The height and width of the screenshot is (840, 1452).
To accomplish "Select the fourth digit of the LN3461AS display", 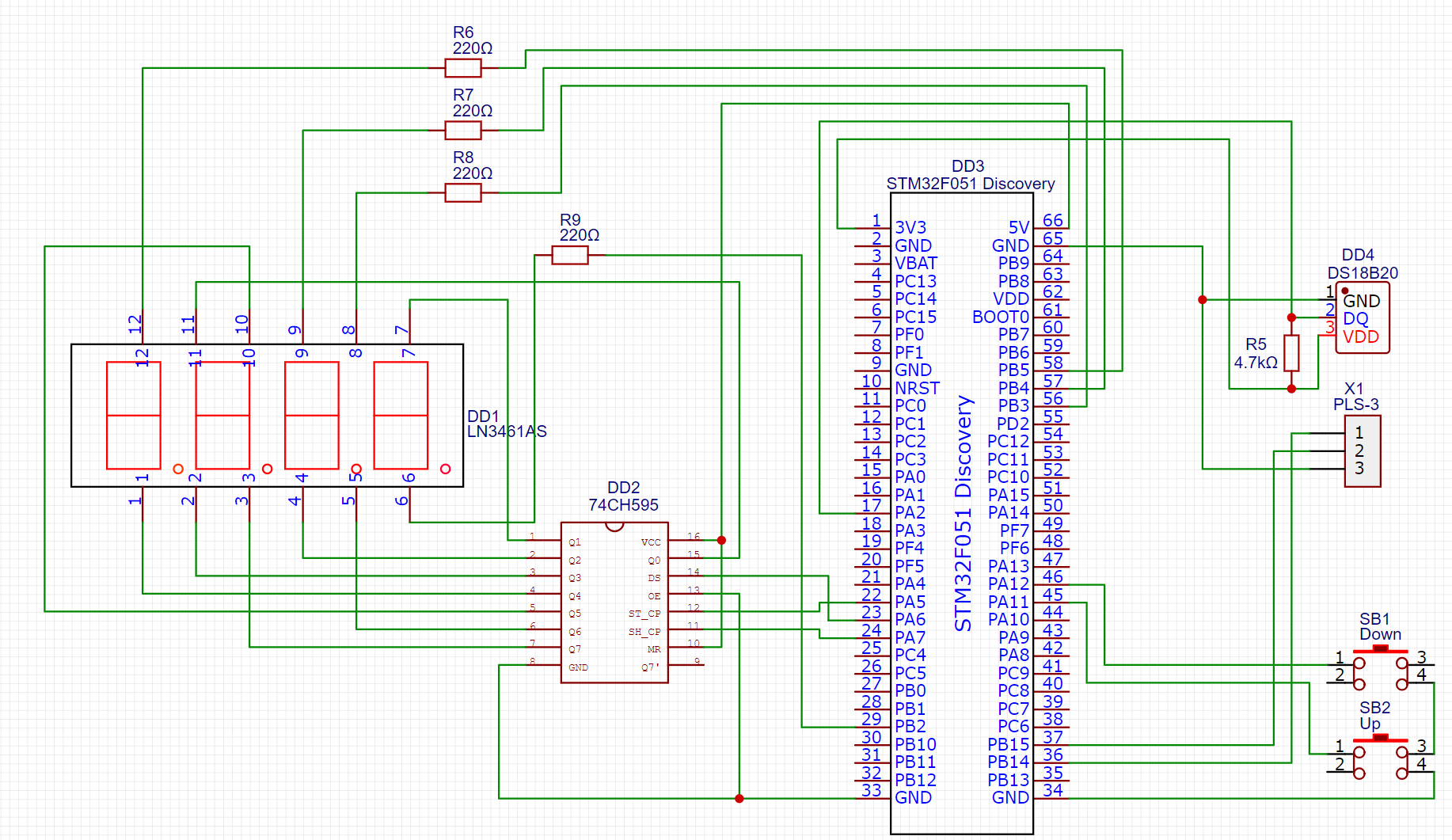I will 401,415.
